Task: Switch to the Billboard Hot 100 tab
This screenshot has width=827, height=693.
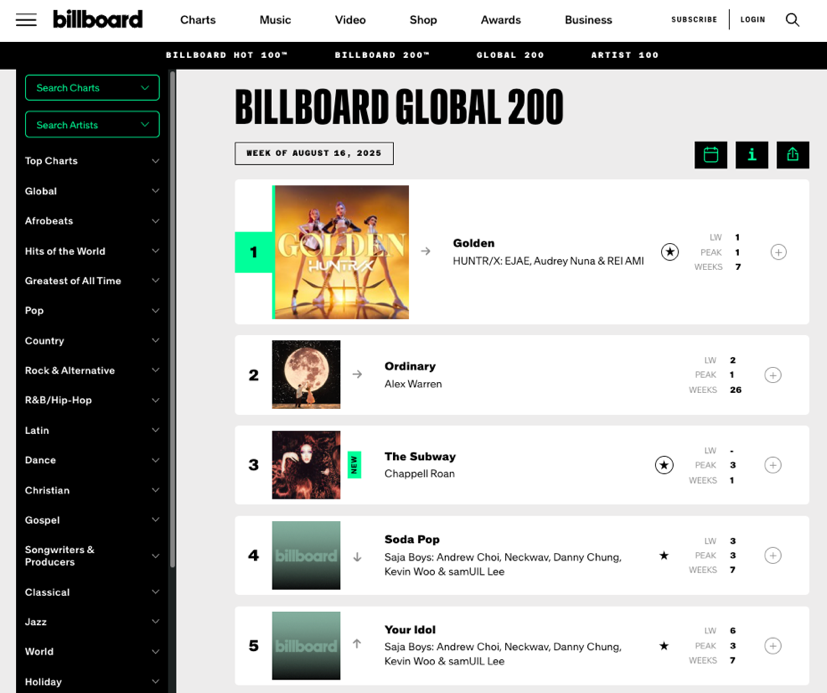Action: click(x=227, y=55)
